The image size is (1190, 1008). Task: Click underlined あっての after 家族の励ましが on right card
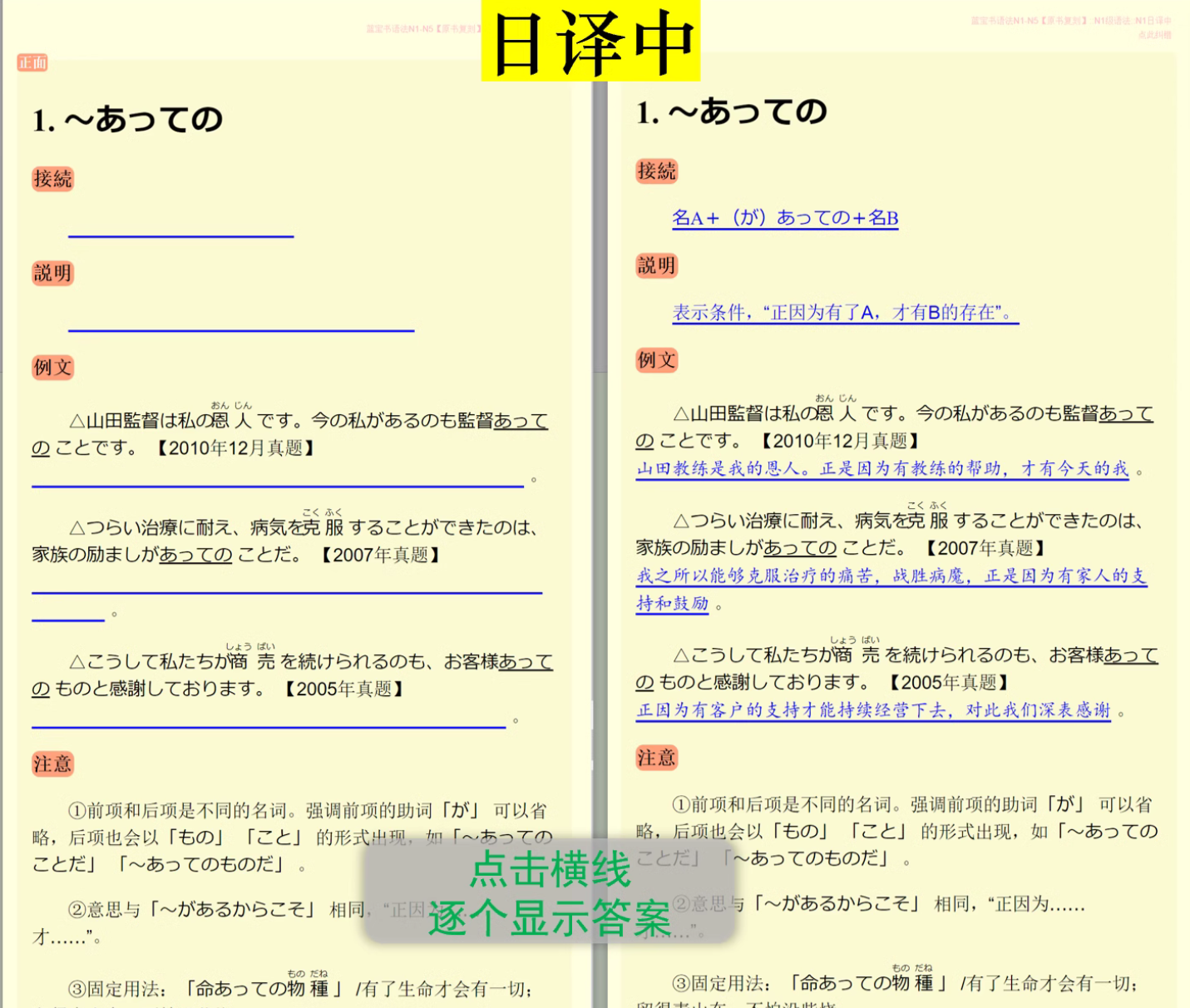pos(800,548)
